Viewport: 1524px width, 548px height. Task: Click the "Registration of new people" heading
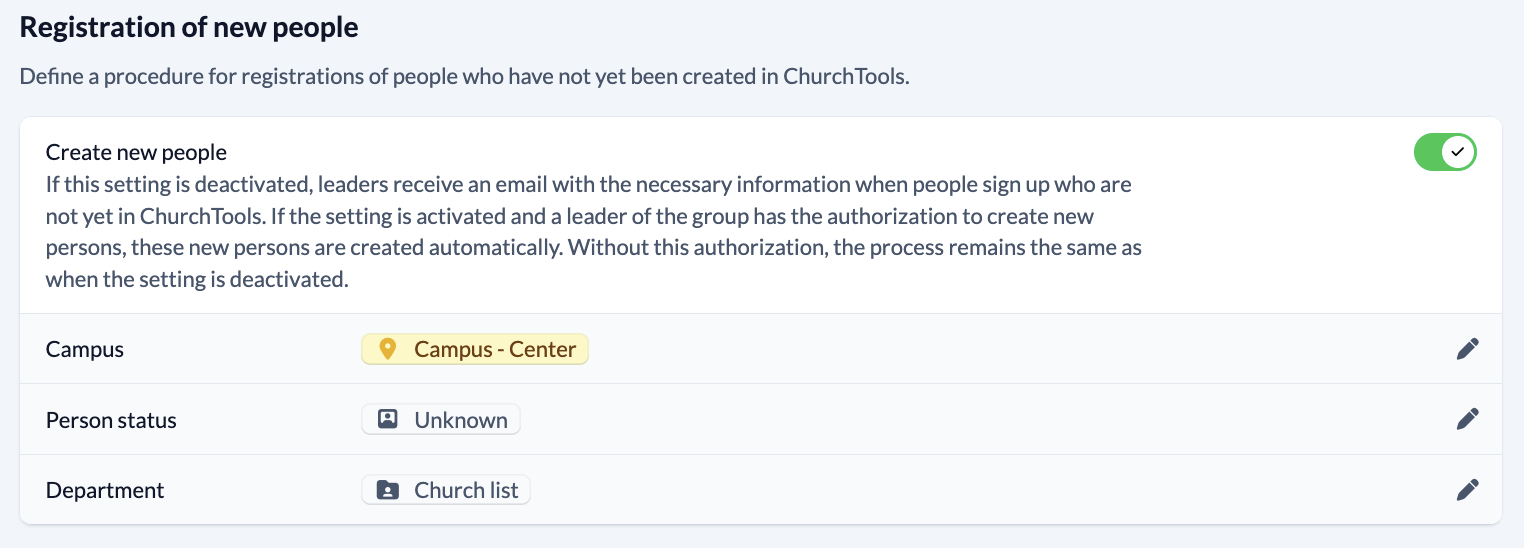(x=189, y=27)
